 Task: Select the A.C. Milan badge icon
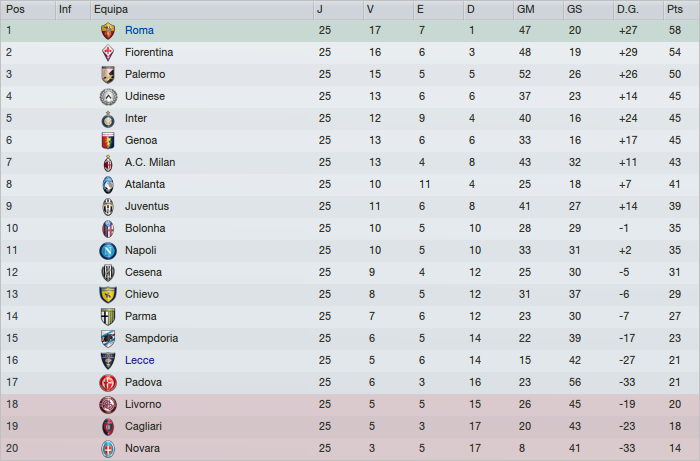tap(108, 162)
